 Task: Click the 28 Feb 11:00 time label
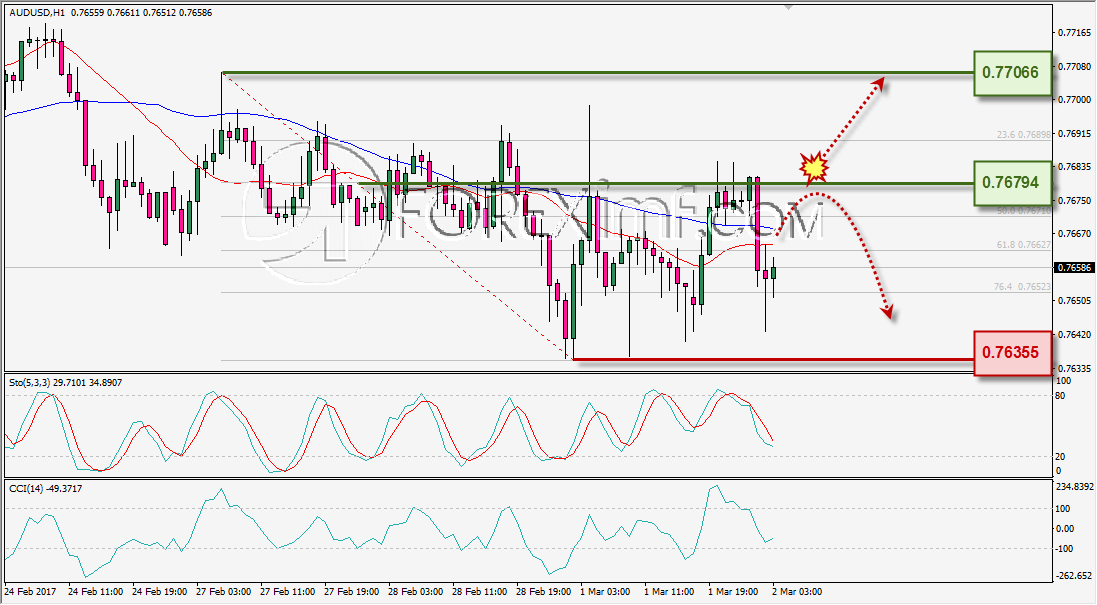tap(480, 592)
